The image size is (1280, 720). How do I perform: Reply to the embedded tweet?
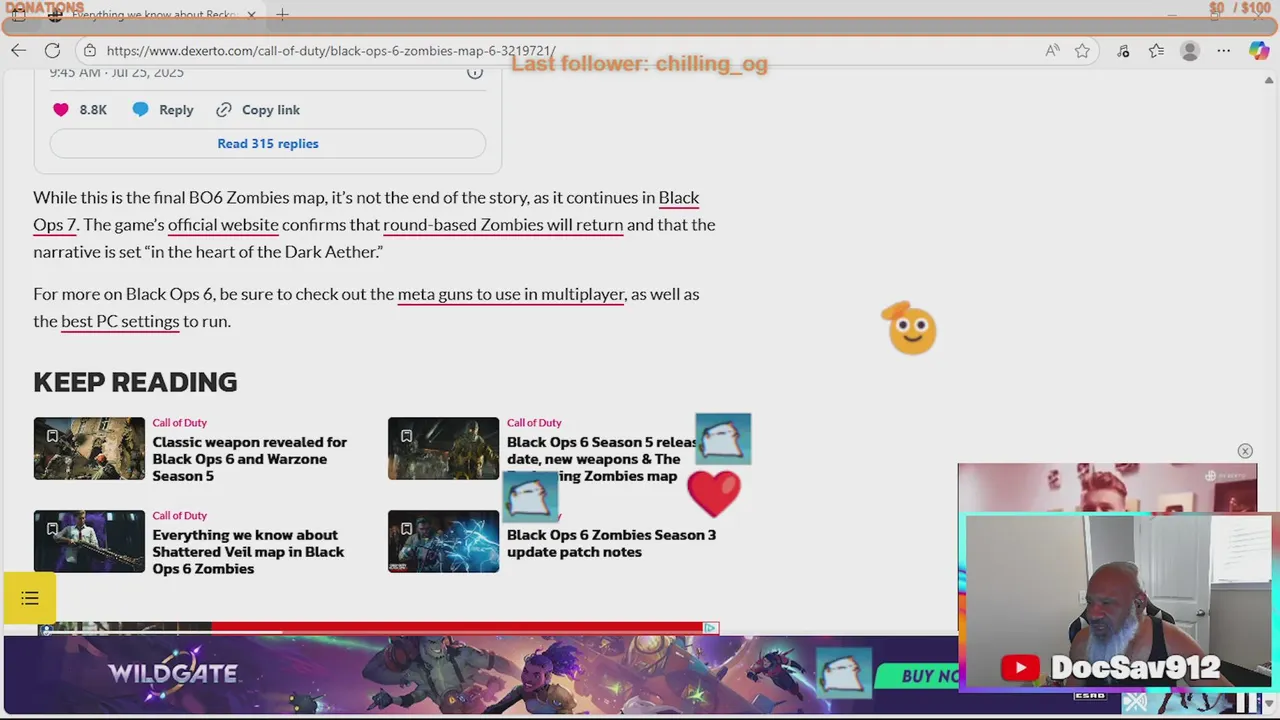click(163, 110)
